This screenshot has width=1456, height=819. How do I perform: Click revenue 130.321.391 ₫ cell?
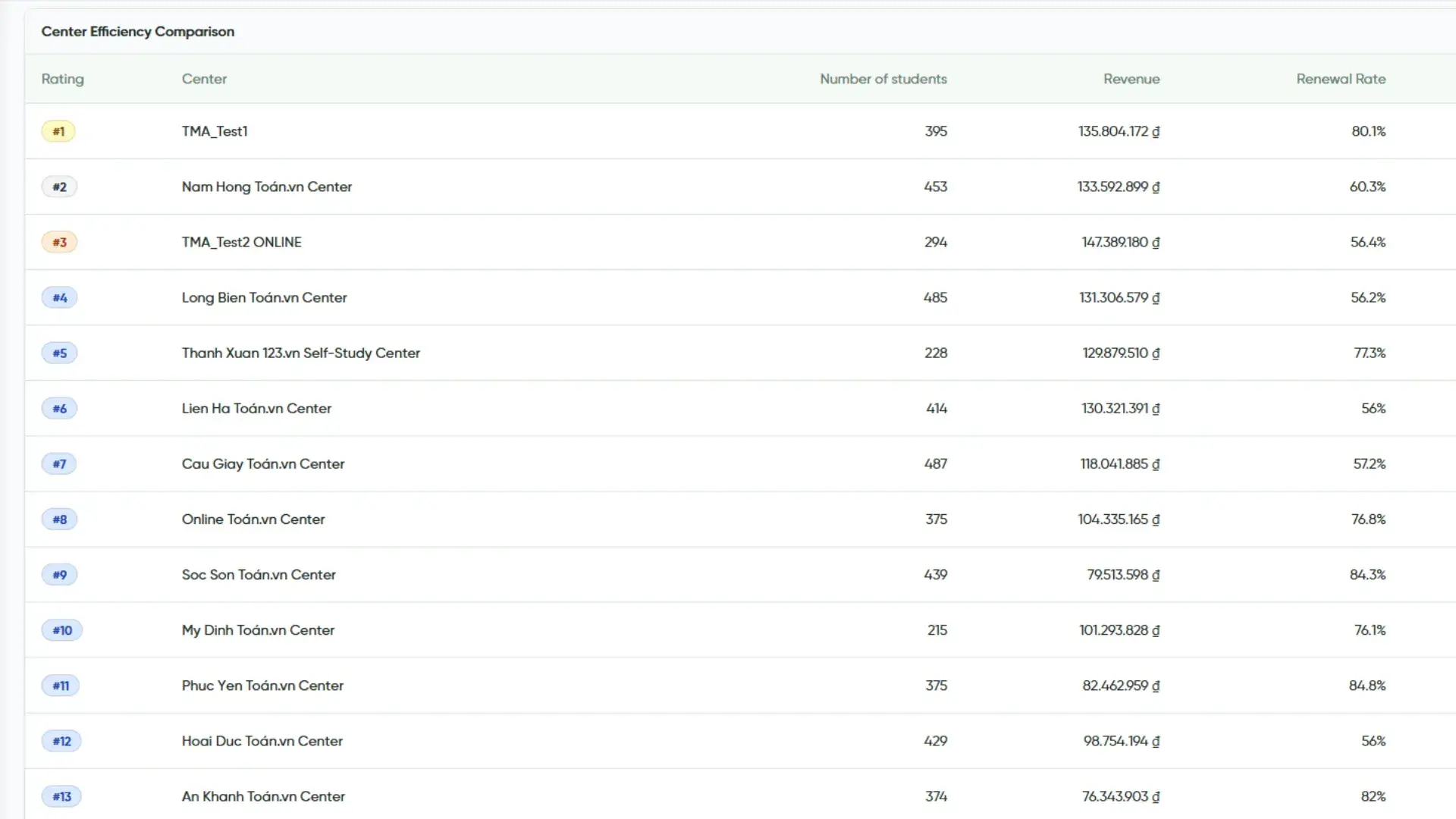point(1120,408)
